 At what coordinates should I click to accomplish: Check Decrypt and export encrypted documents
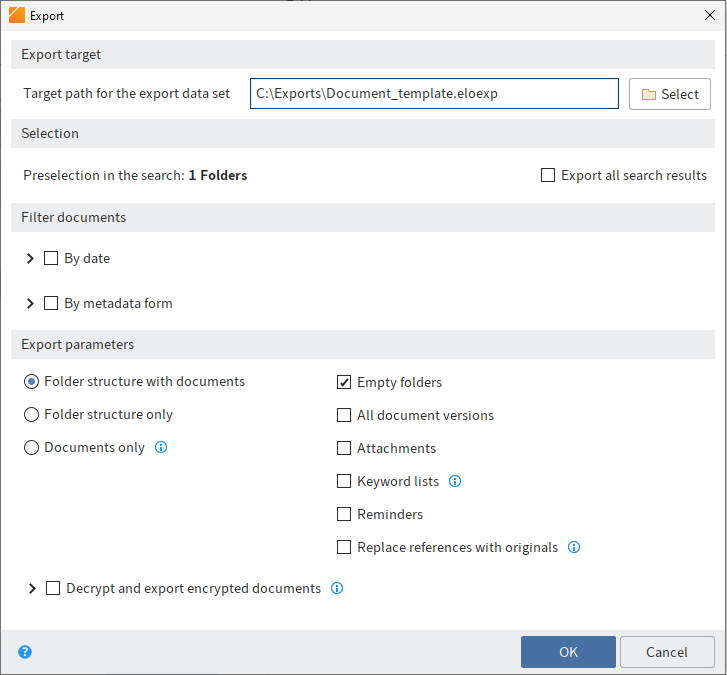pos(53,588)
